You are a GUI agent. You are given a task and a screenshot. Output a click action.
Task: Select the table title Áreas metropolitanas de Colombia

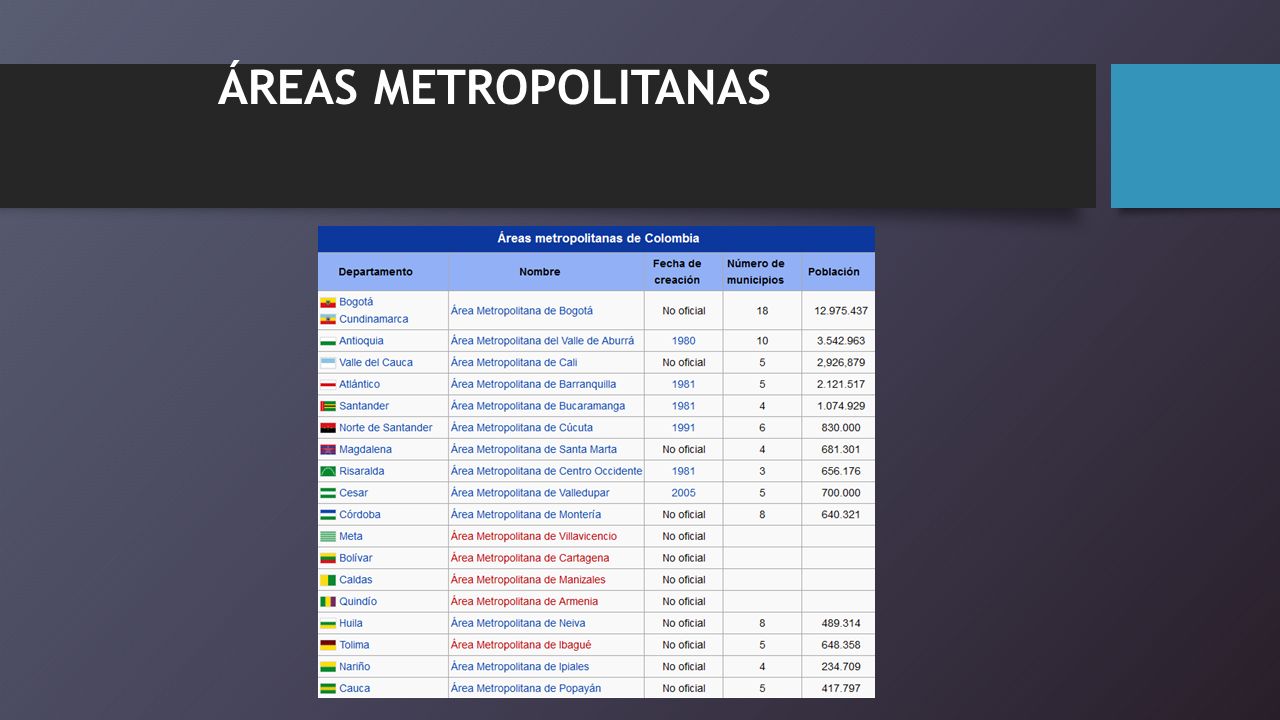[598, 239]
